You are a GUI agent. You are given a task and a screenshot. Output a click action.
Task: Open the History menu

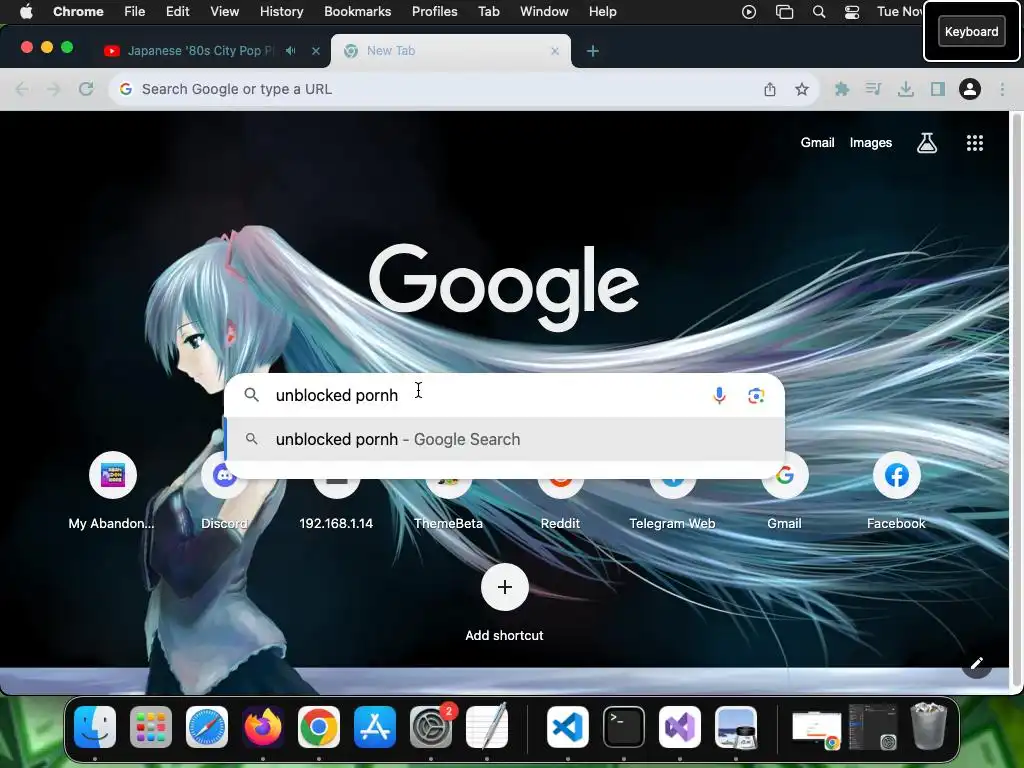coord(281,11)
